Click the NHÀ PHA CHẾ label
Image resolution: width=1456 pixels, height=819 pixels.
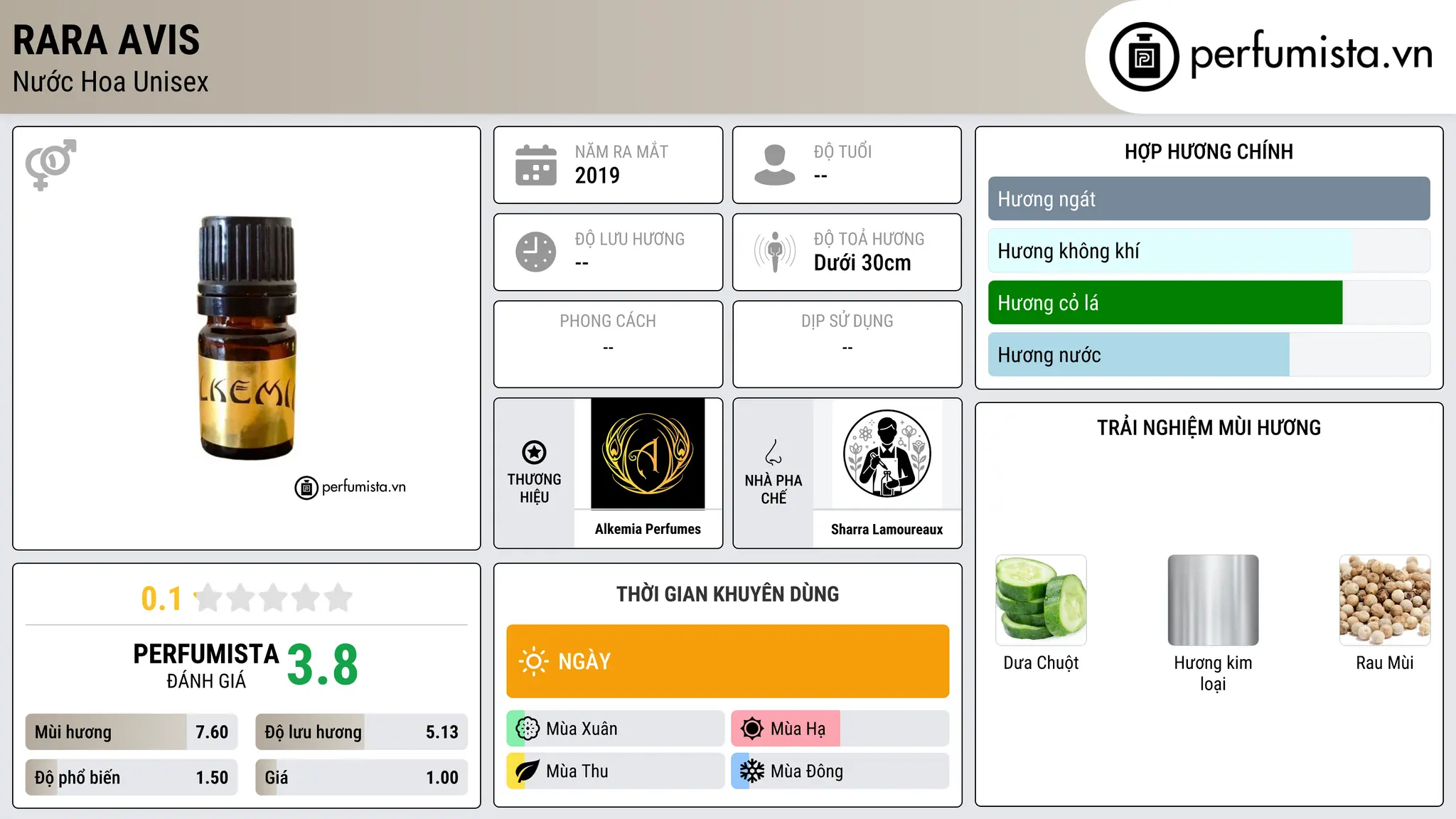coord(773,489)
